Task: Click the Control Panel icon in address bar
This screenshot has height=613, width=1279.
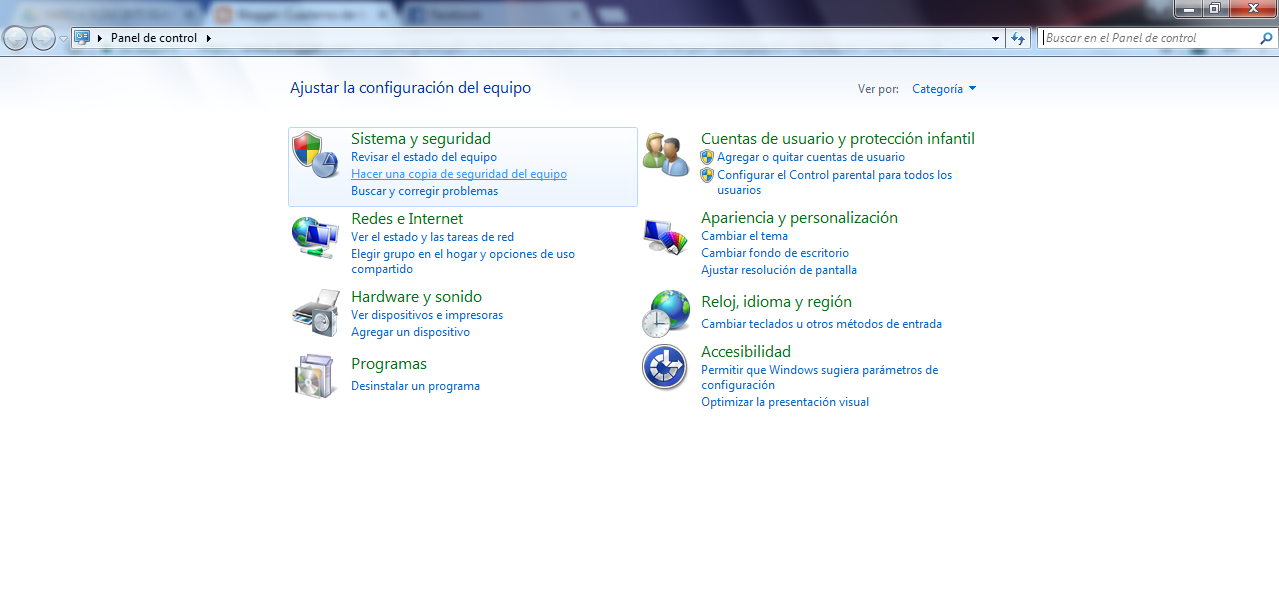Action: pyautogui.click(x=80, y=38)
